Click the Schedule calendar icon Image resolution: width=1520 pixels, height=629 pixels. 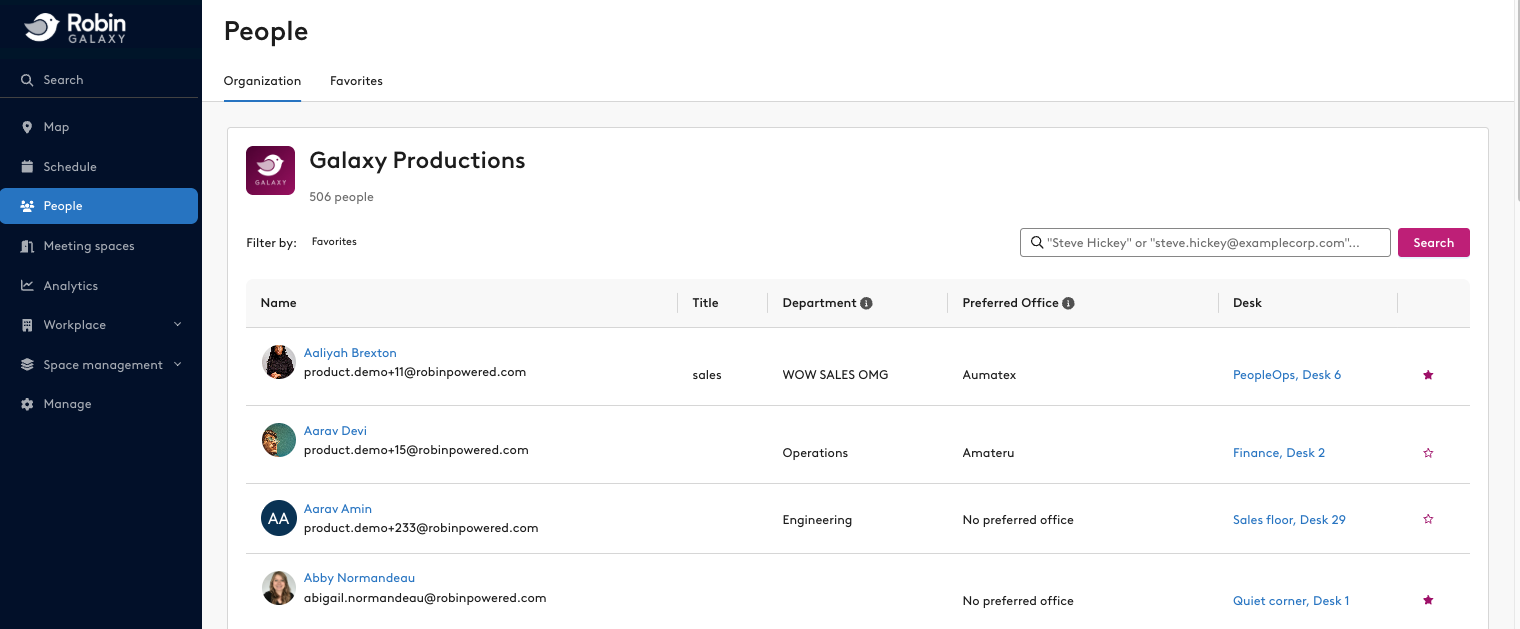[x=27, y=167]
